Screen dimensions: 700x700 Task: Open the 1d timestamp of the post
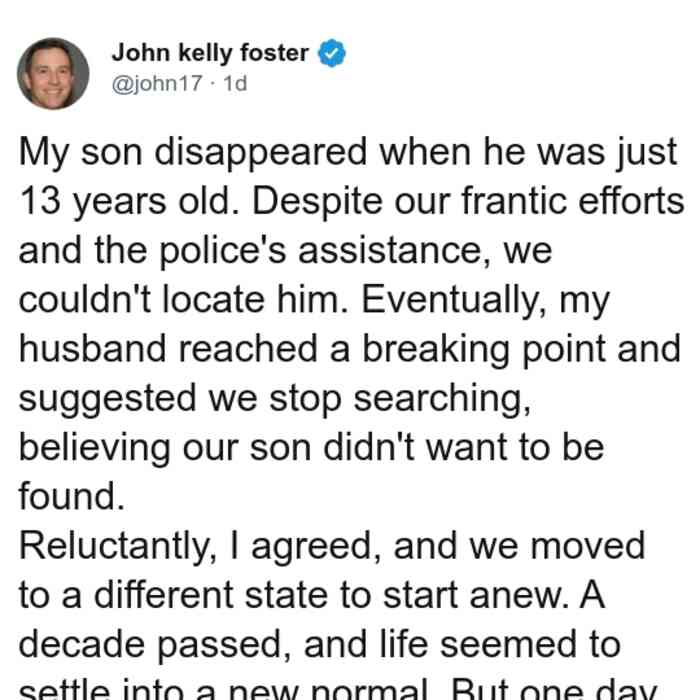235,83
